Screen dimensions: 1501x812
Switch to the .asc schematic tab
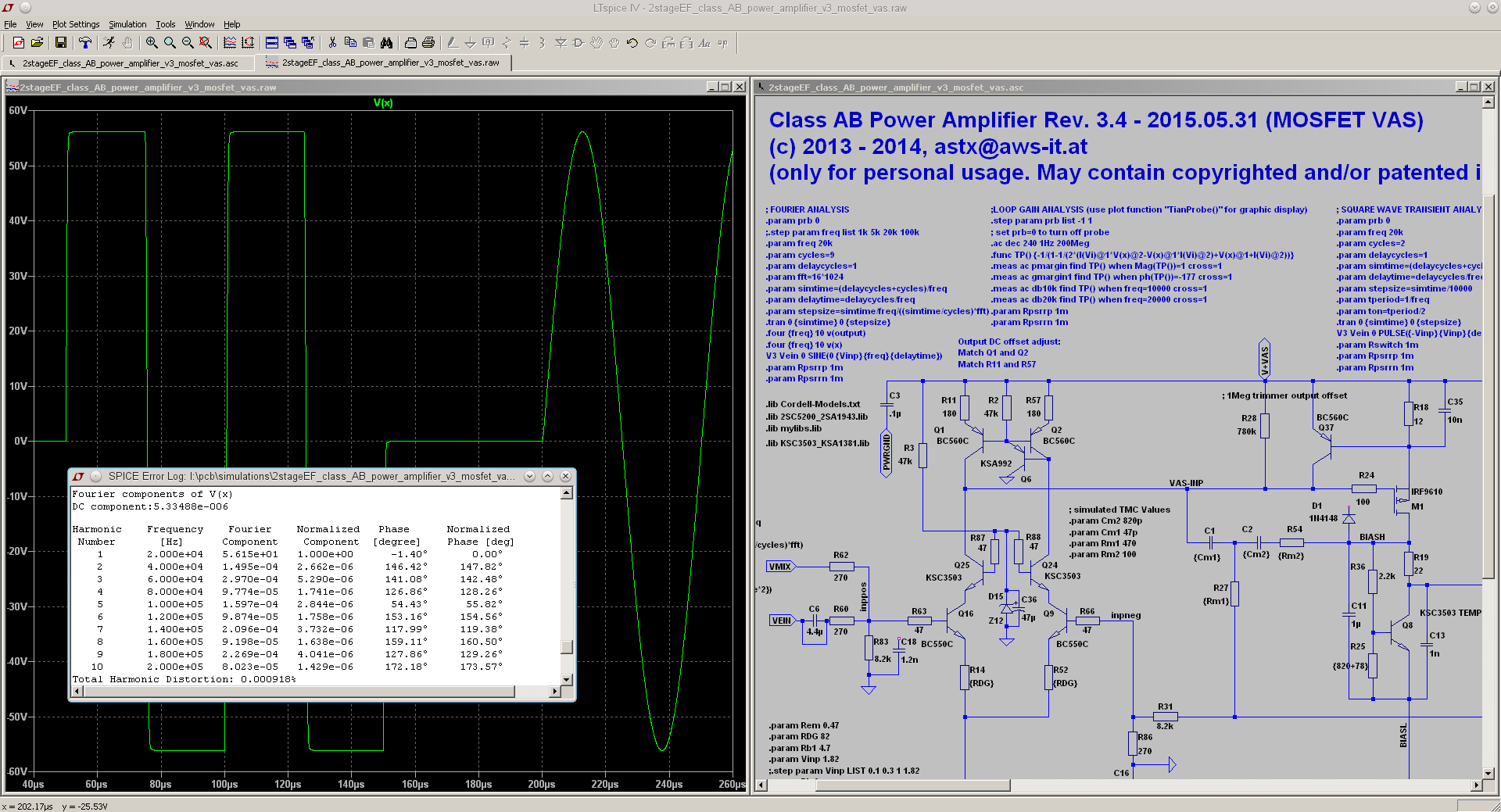(x=130, y=63)
